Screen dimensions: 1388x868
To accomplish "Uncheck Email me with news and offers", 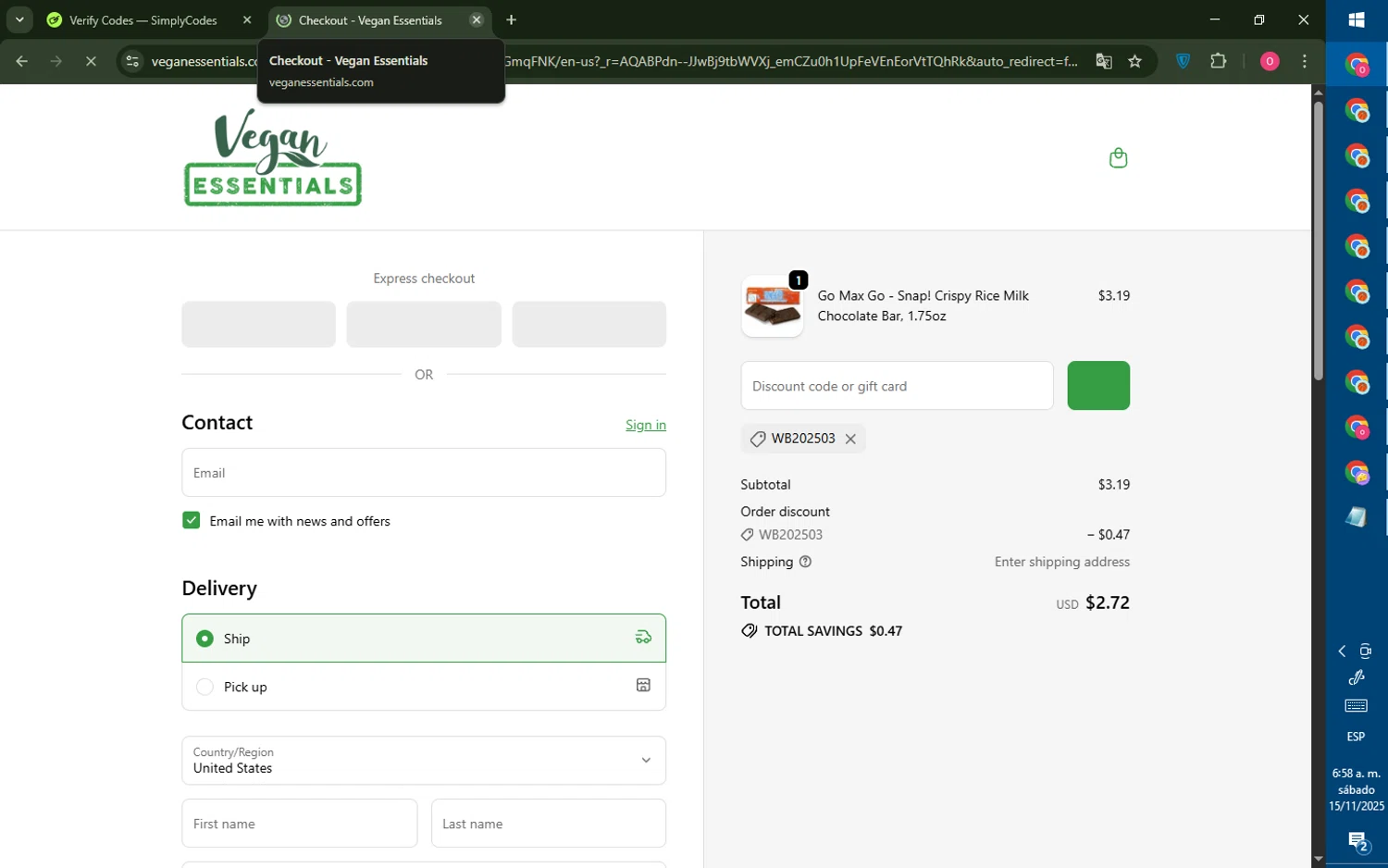I will click(x=192, y=520).
